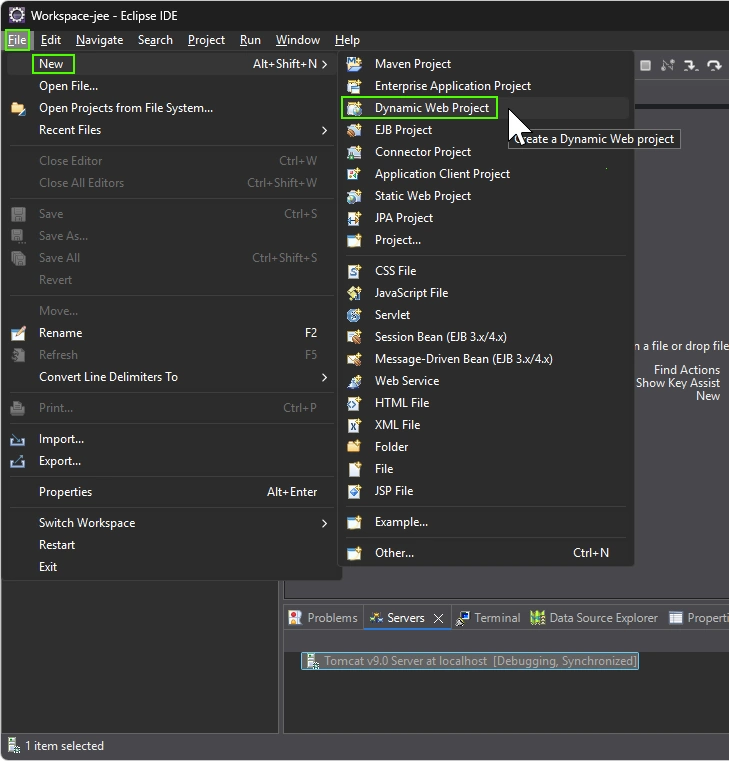Choose Project... in New submenu
The image size is (729, 761).
tap(485, 240)
